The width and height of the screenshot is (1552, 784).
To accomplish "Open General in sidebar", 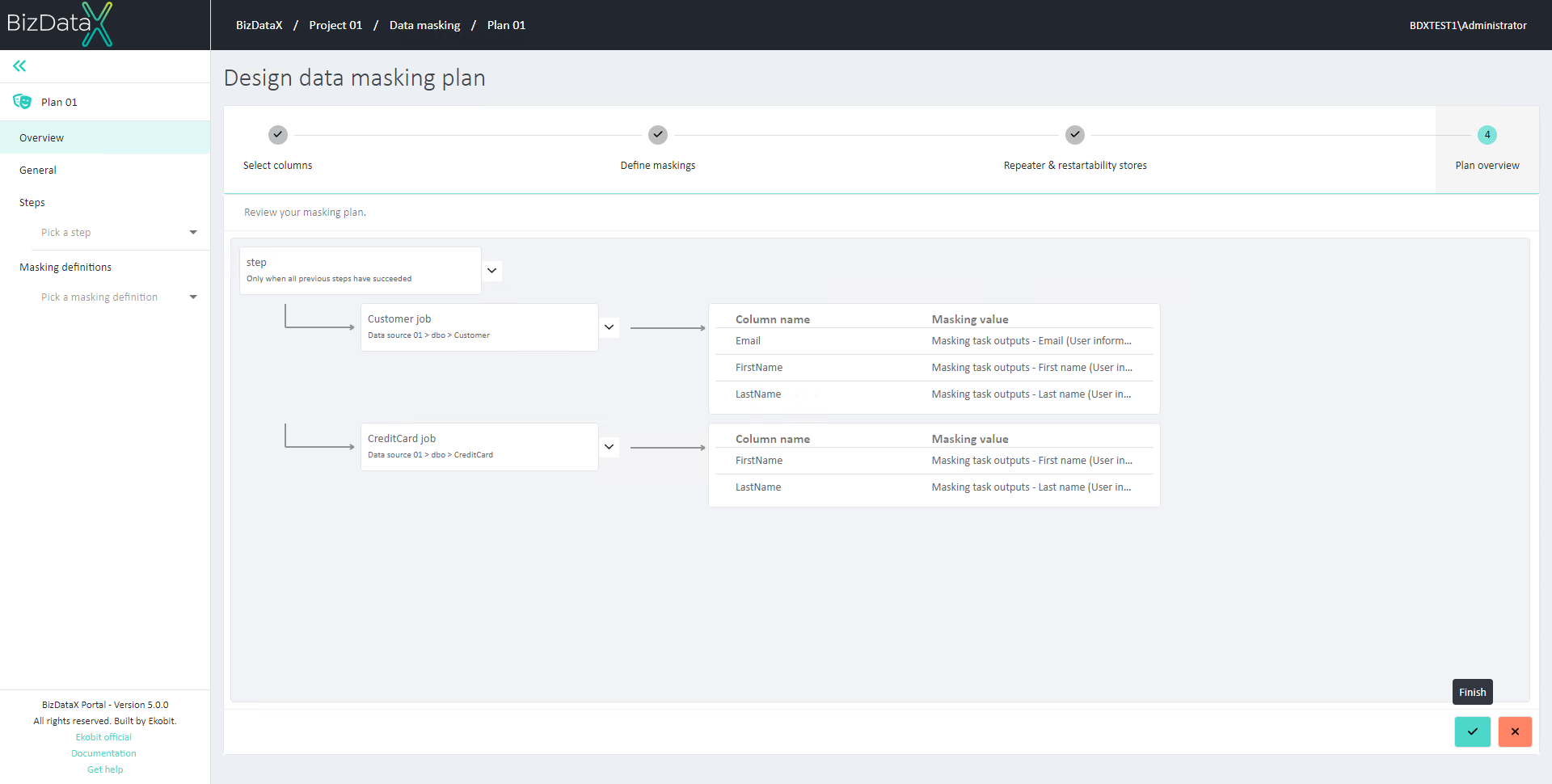I will click(105, 171).
